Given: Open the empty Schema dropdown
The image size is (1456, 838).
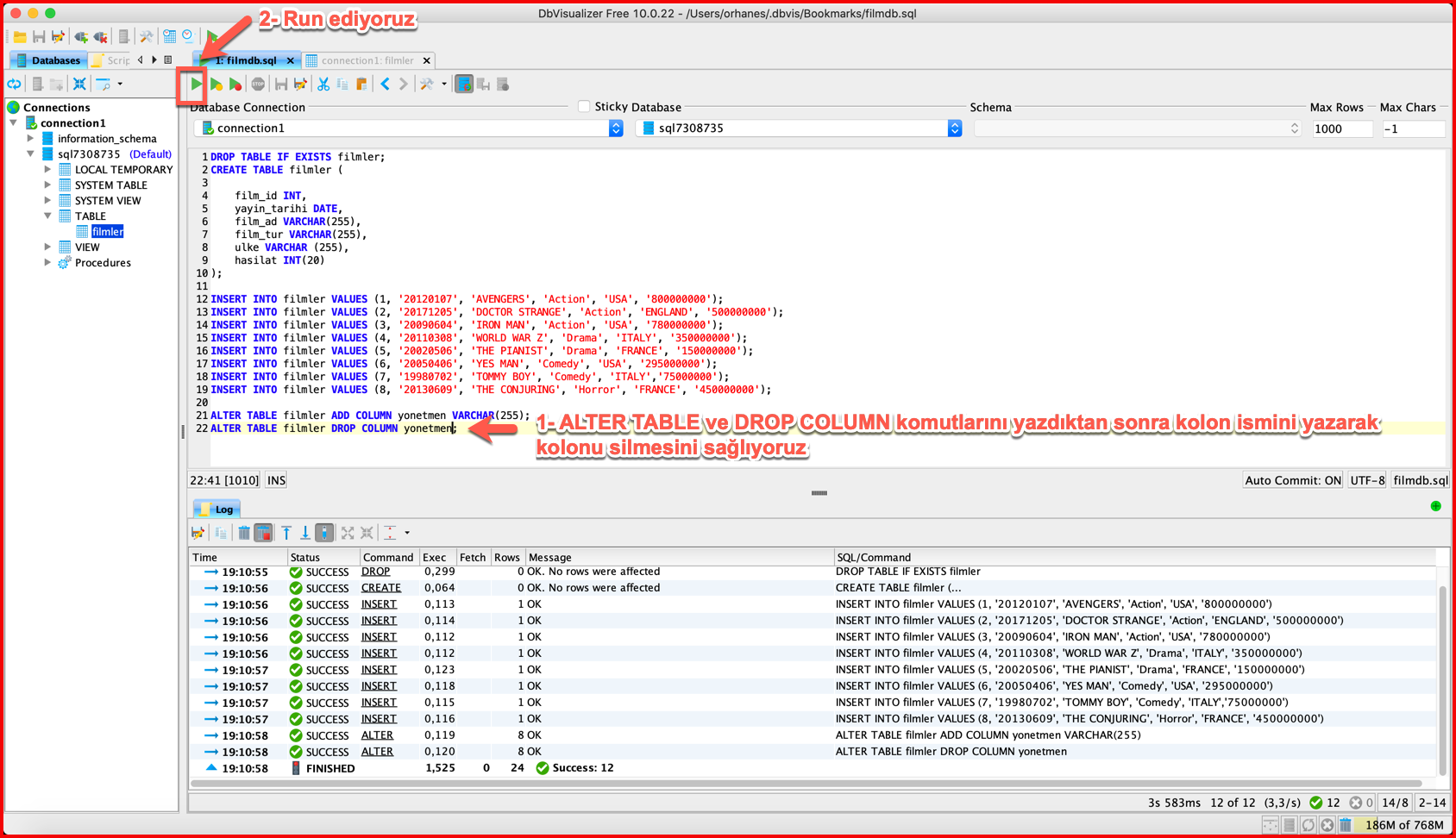Looking at the screenshot, I should tap(1137, 128).
